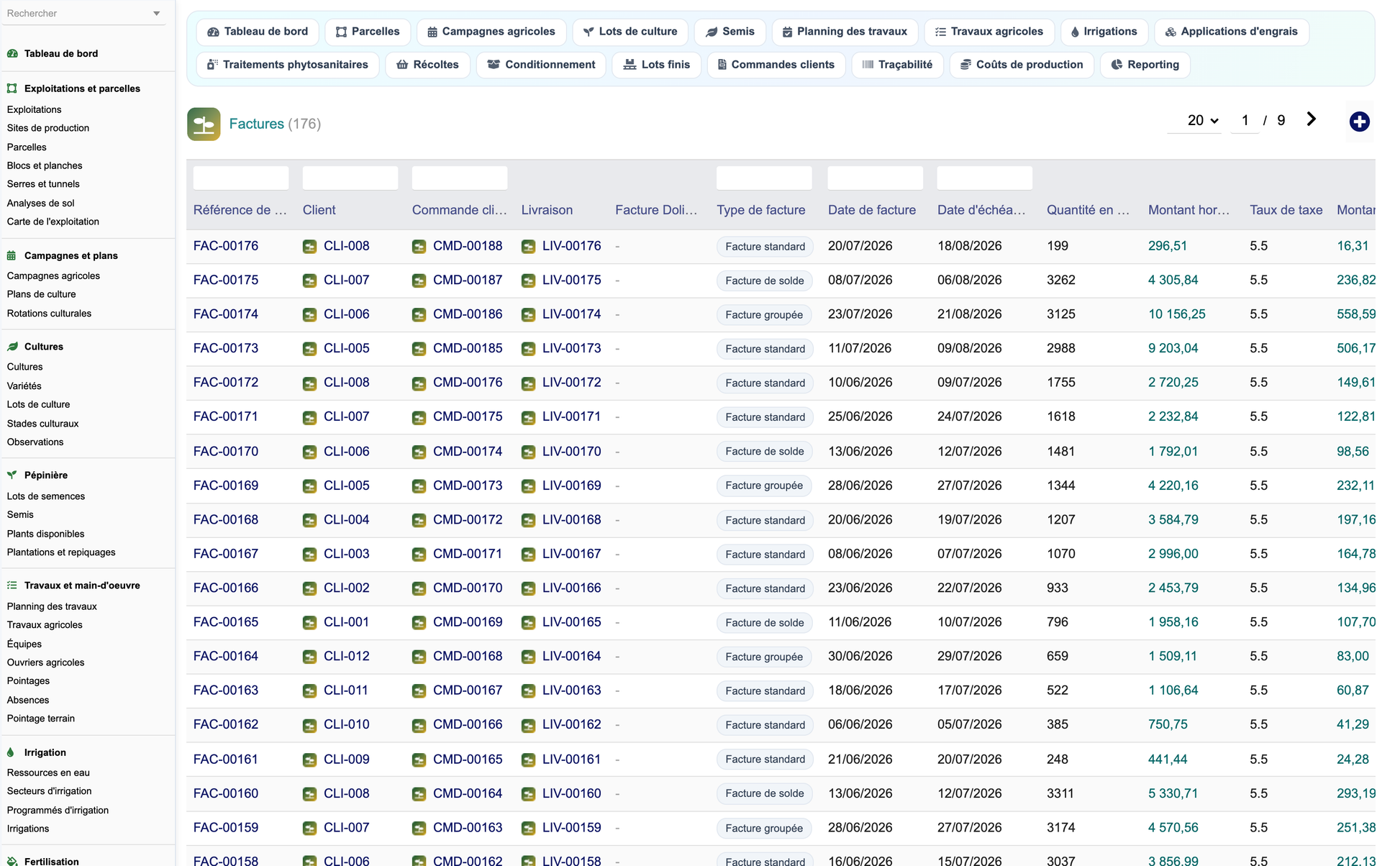Open the Tableau de bord tab

coord(258,32)
